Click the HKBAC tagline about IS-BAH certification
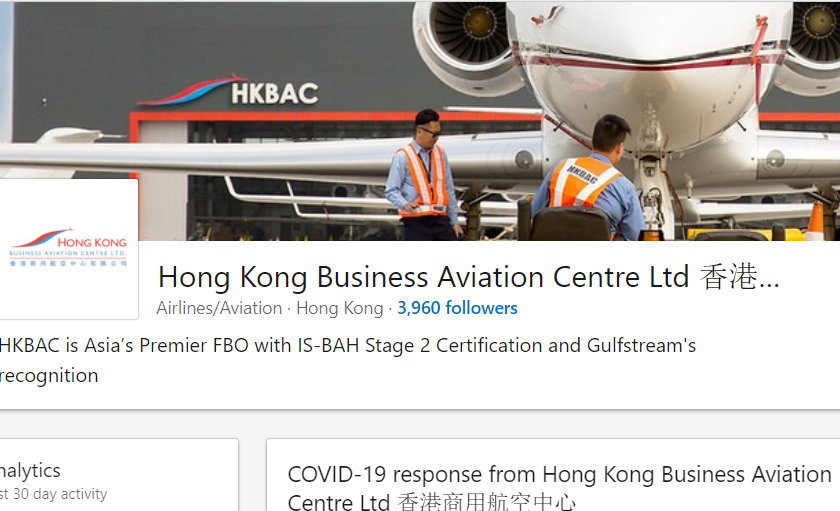840x511 pixels. point(347,346)
